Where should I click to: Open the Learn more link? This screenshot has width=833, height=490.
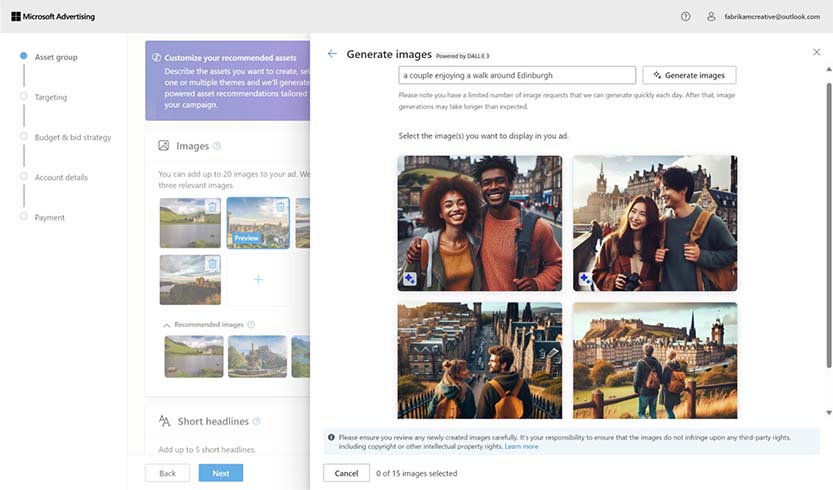521,446
